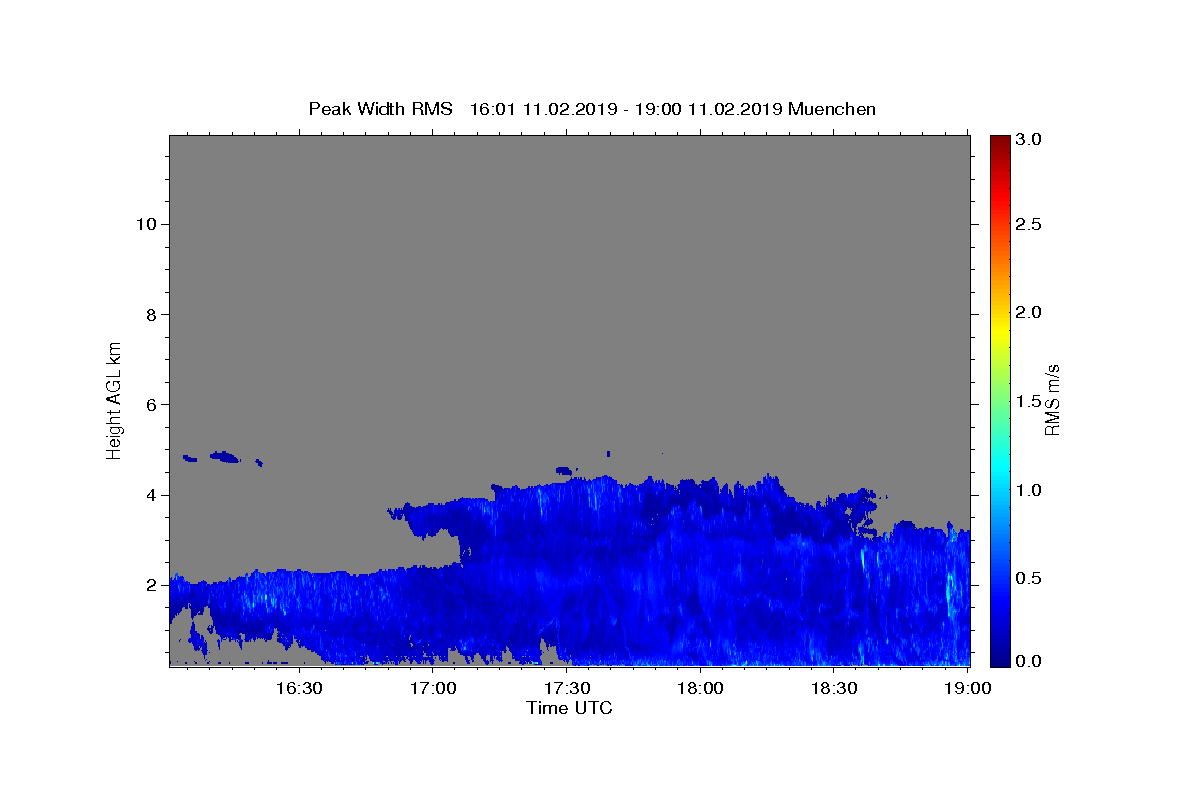The width and height of the screenshot is (1200, 800).
Task: Click the 16:30 time axis label
Action: tap(298, 688)
